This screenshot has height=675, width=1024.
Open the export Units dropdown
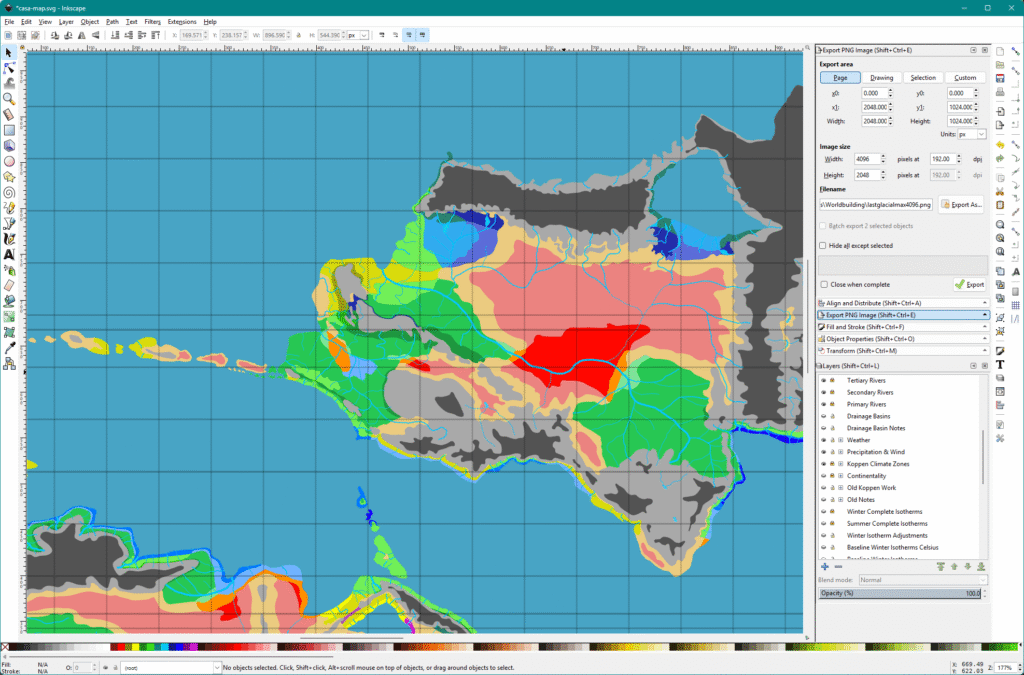(x=972, y=134)
